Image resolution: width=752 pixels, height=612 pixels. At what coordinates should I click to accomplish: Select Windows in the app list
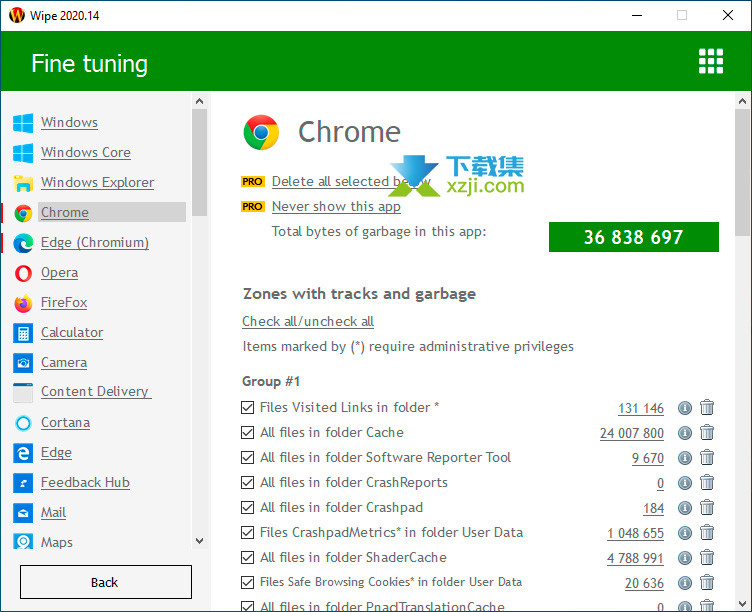pyautogui.click(x=70, y=123)
